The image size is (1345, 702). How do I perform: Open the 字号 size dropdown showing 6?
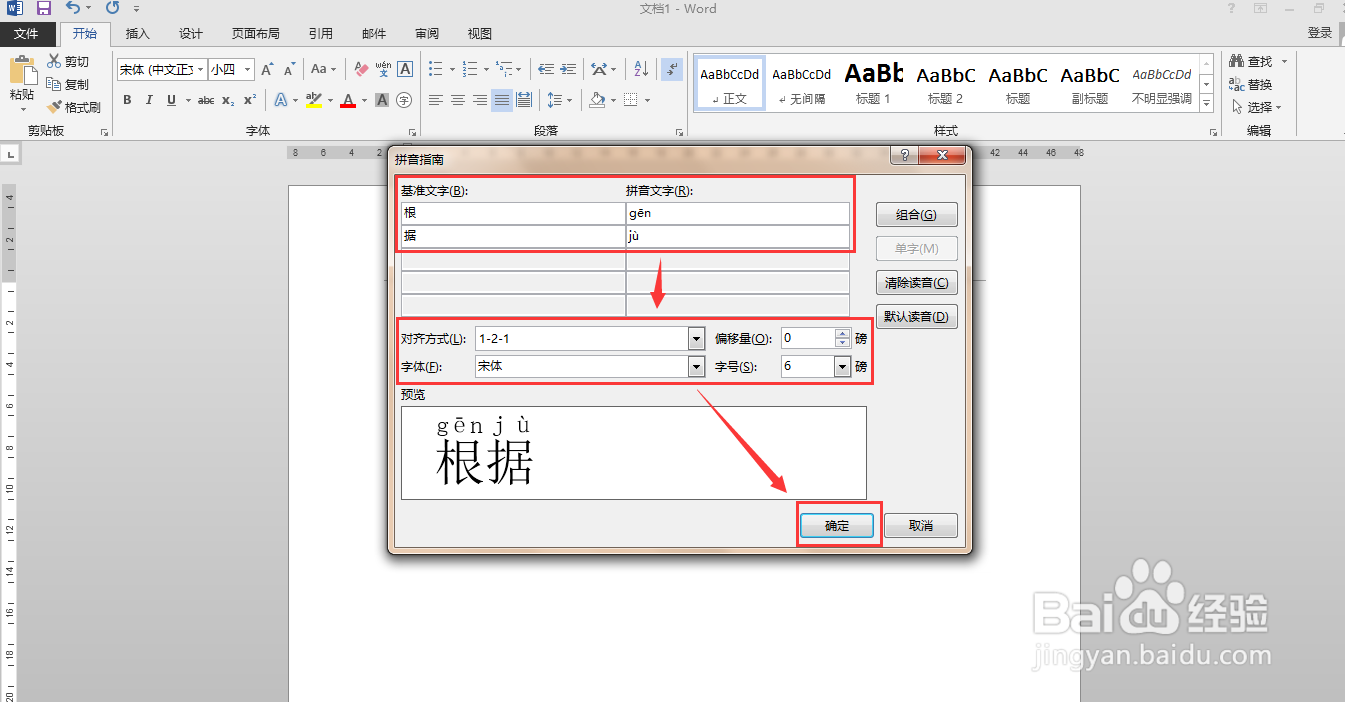click(841, 366)
